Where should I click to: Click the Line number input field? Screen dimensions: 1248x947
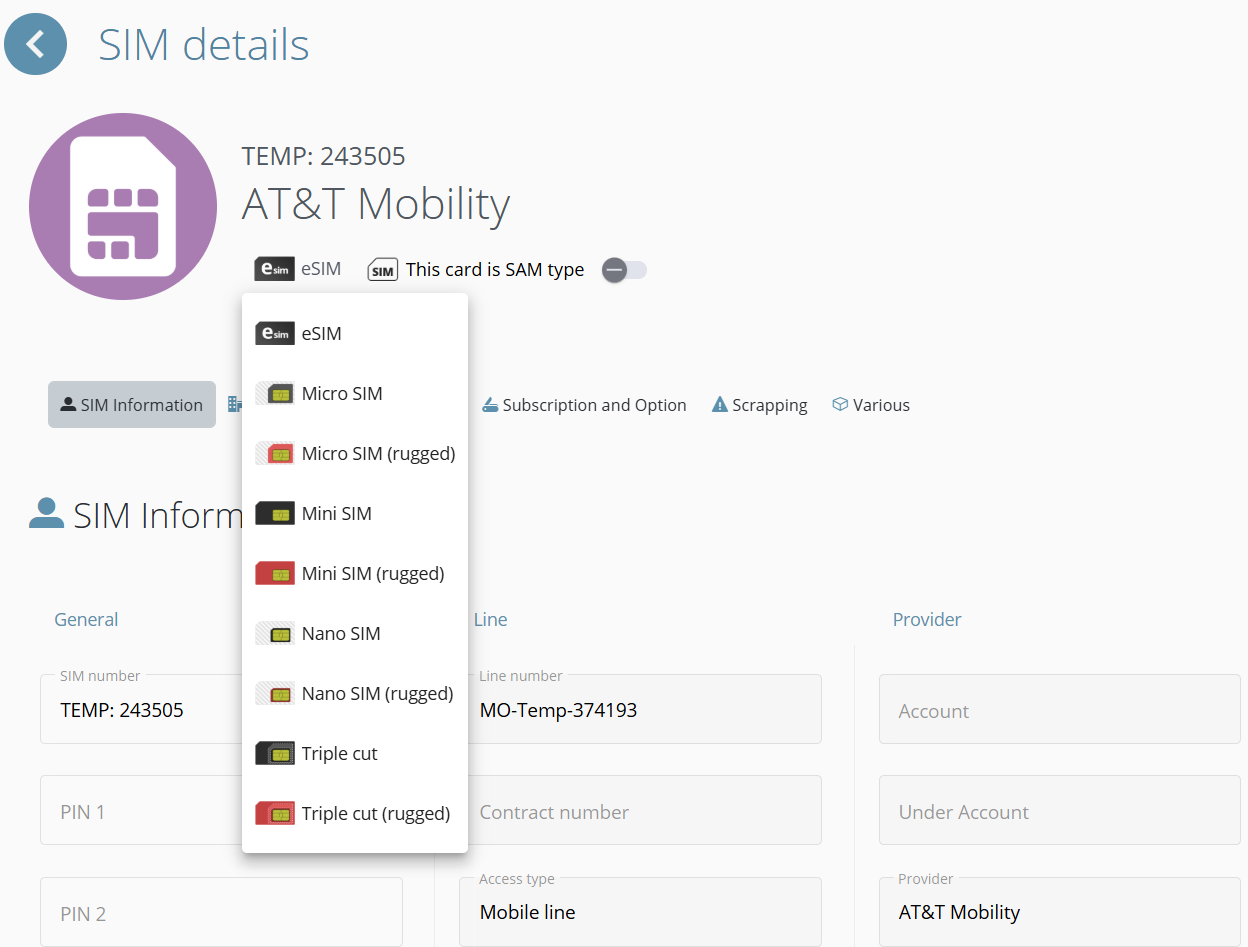640,711
